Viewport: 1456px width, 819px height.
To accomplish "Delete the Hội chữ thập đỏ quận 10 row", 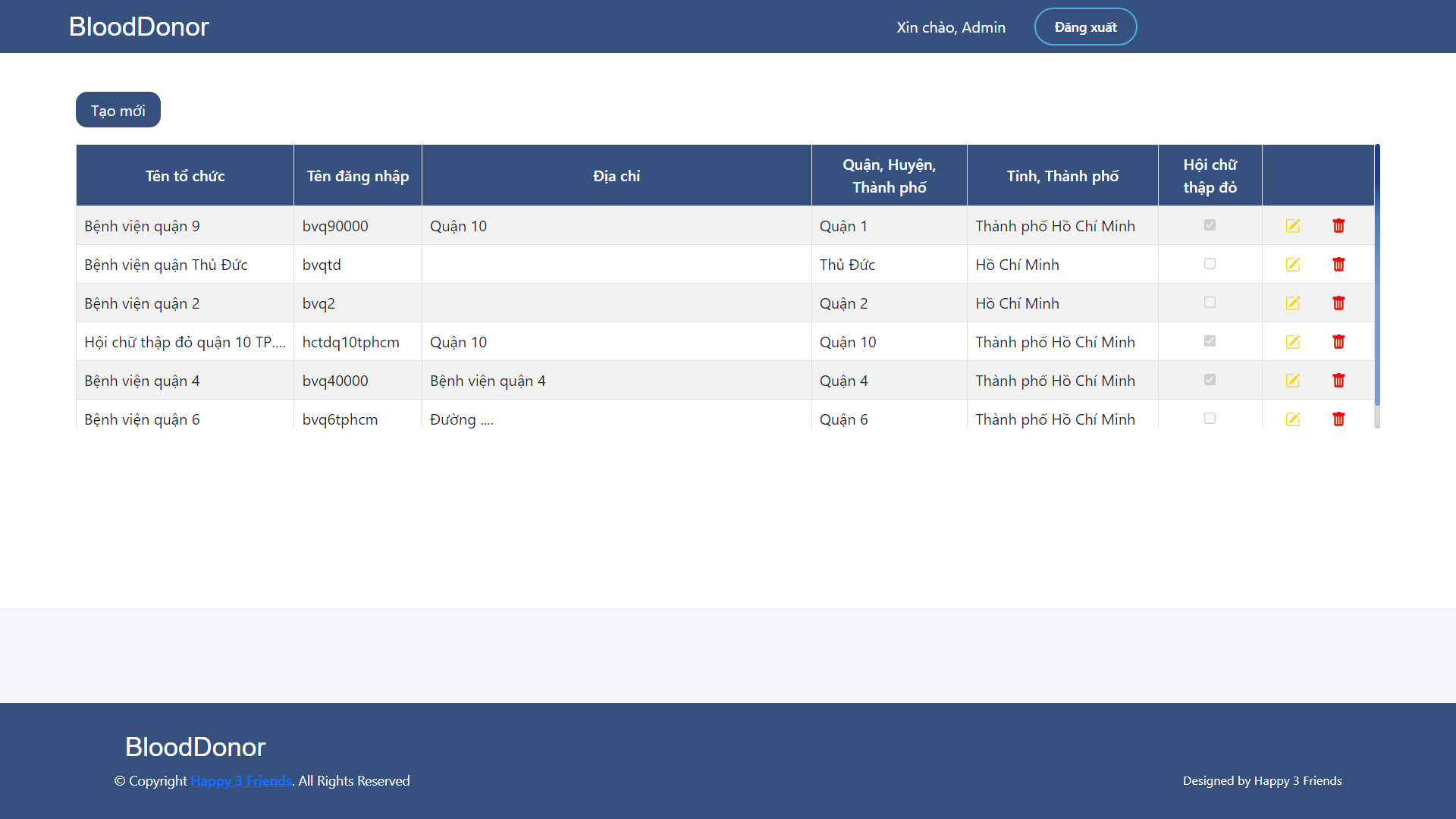I will [1338, 342].
